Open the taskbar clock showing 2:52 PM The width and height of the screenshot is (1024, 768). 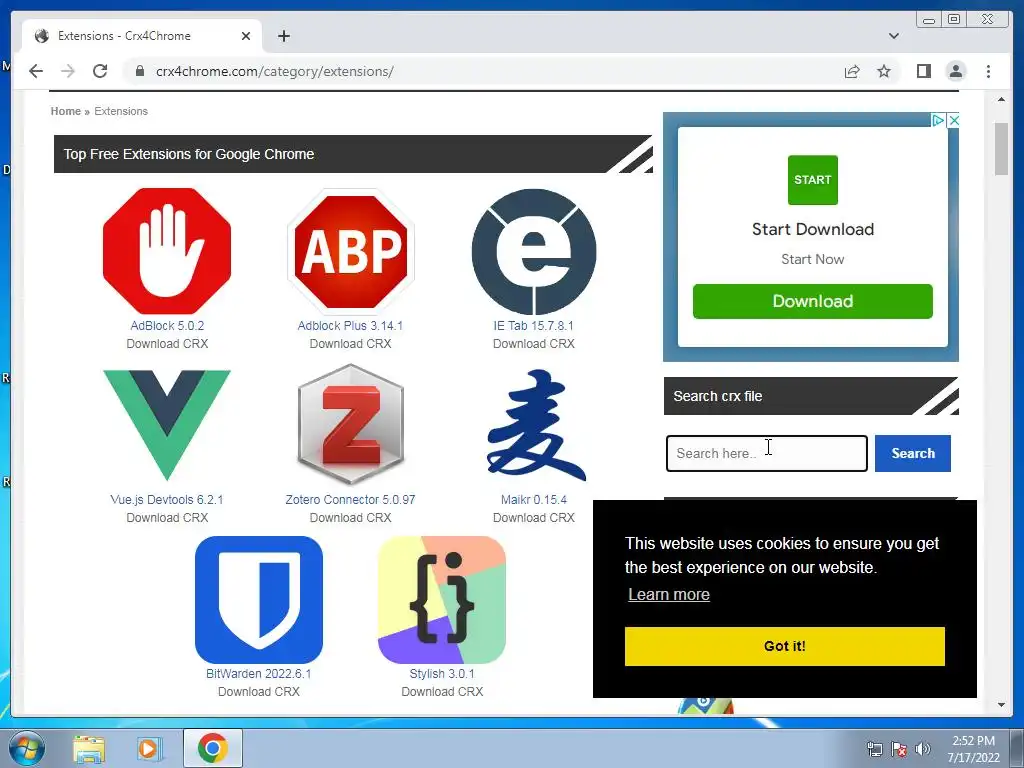pyautogui.click(x=973, y=749)
